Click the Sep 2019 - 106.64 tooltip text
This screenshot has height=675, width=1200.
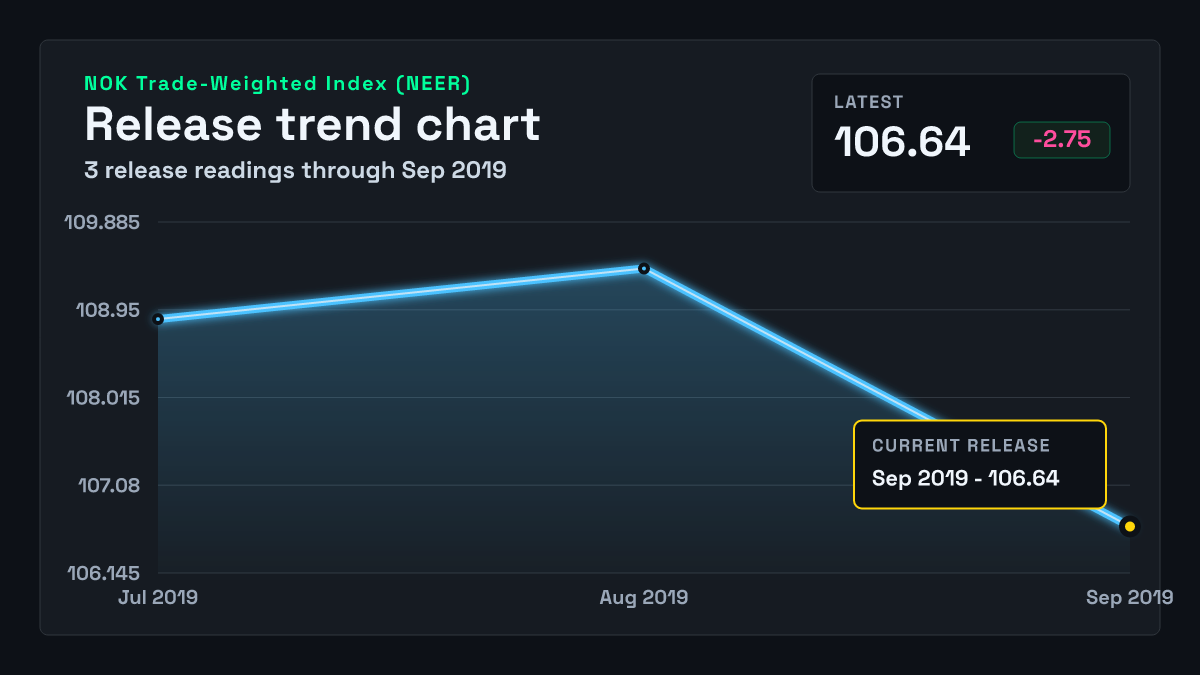coord(965,478)
